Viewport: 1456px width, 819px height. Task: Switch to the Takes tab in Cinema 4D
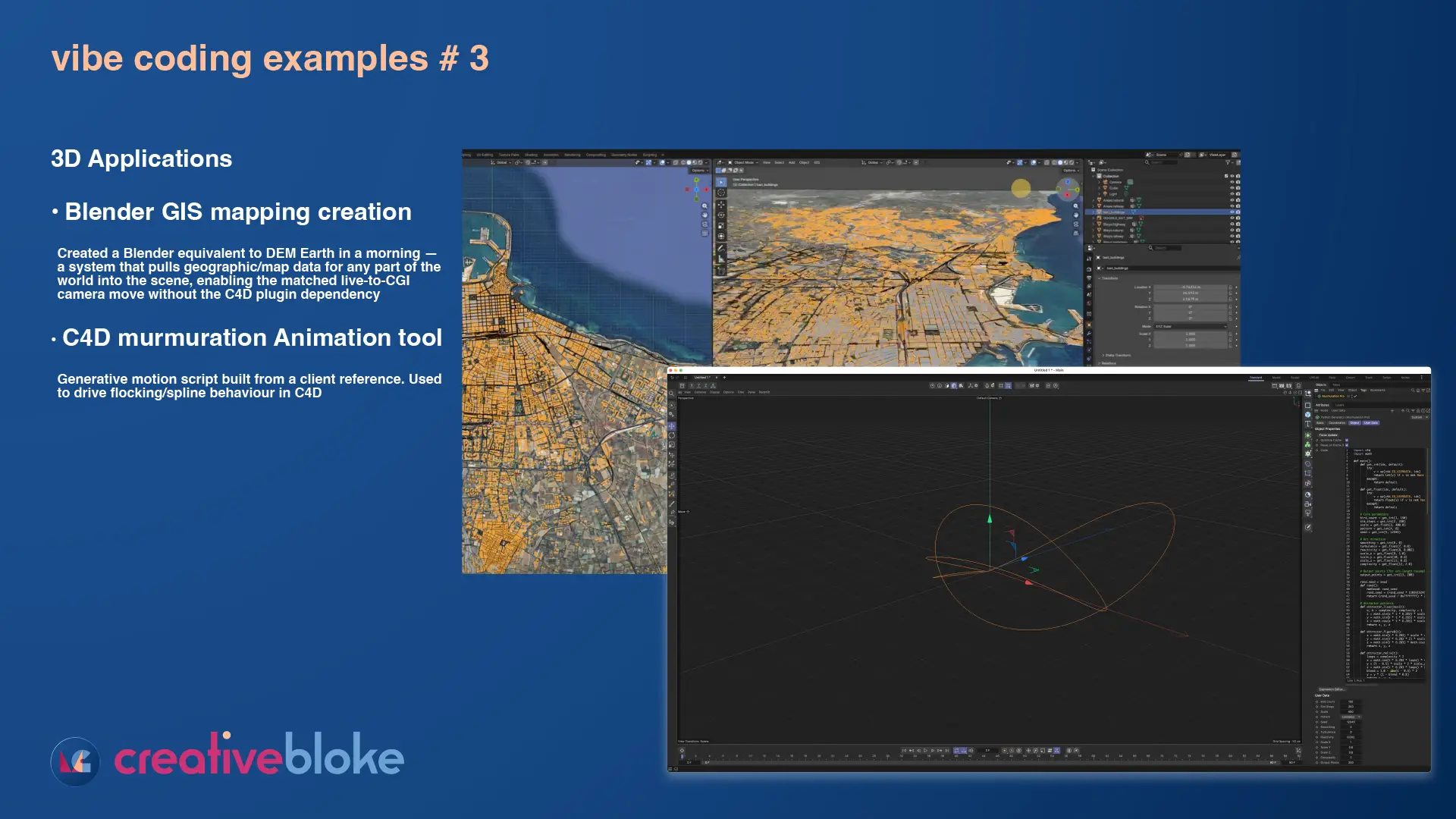1336,384
